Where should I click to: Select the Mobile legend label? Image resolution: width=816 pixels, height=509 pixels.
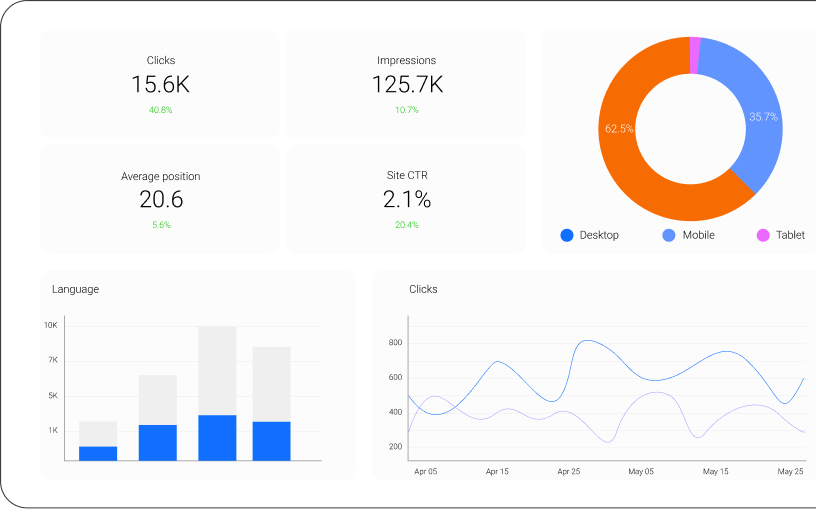(x=698, y=235)
